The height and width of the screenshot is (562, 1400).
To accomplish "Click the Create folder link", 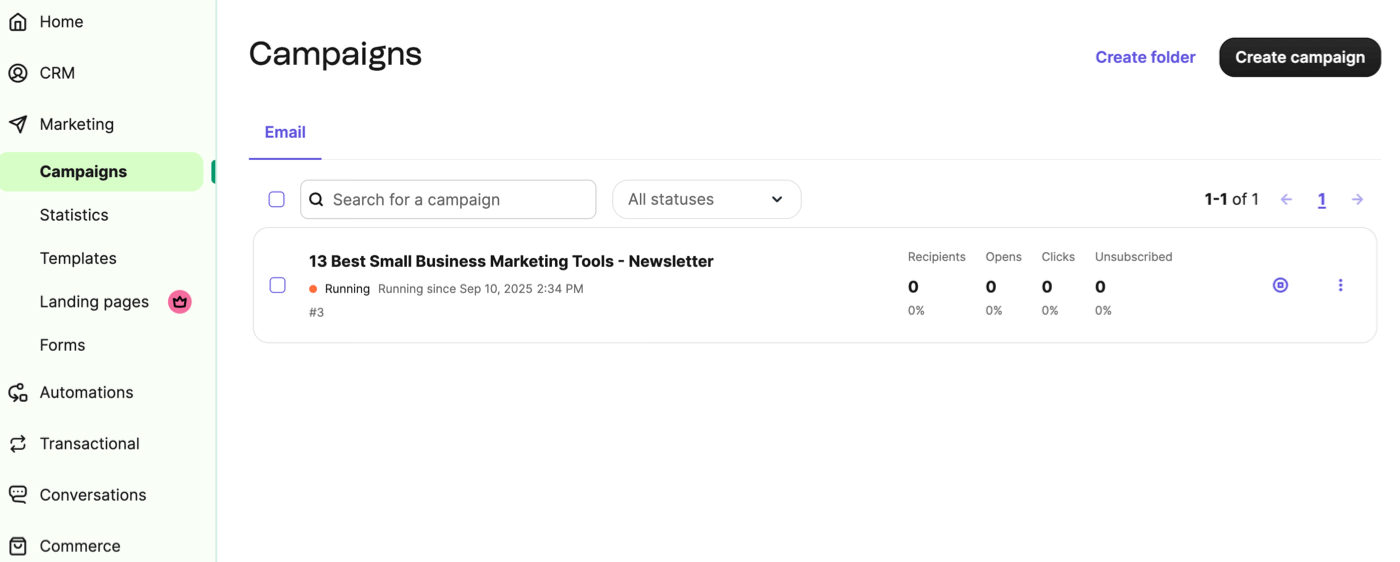I will 1145,57.
